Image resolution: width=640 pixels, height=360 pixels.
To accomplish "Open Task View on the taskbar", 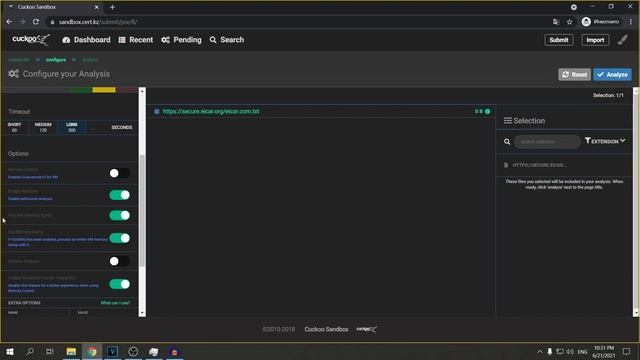I will (x=50, y=351).
